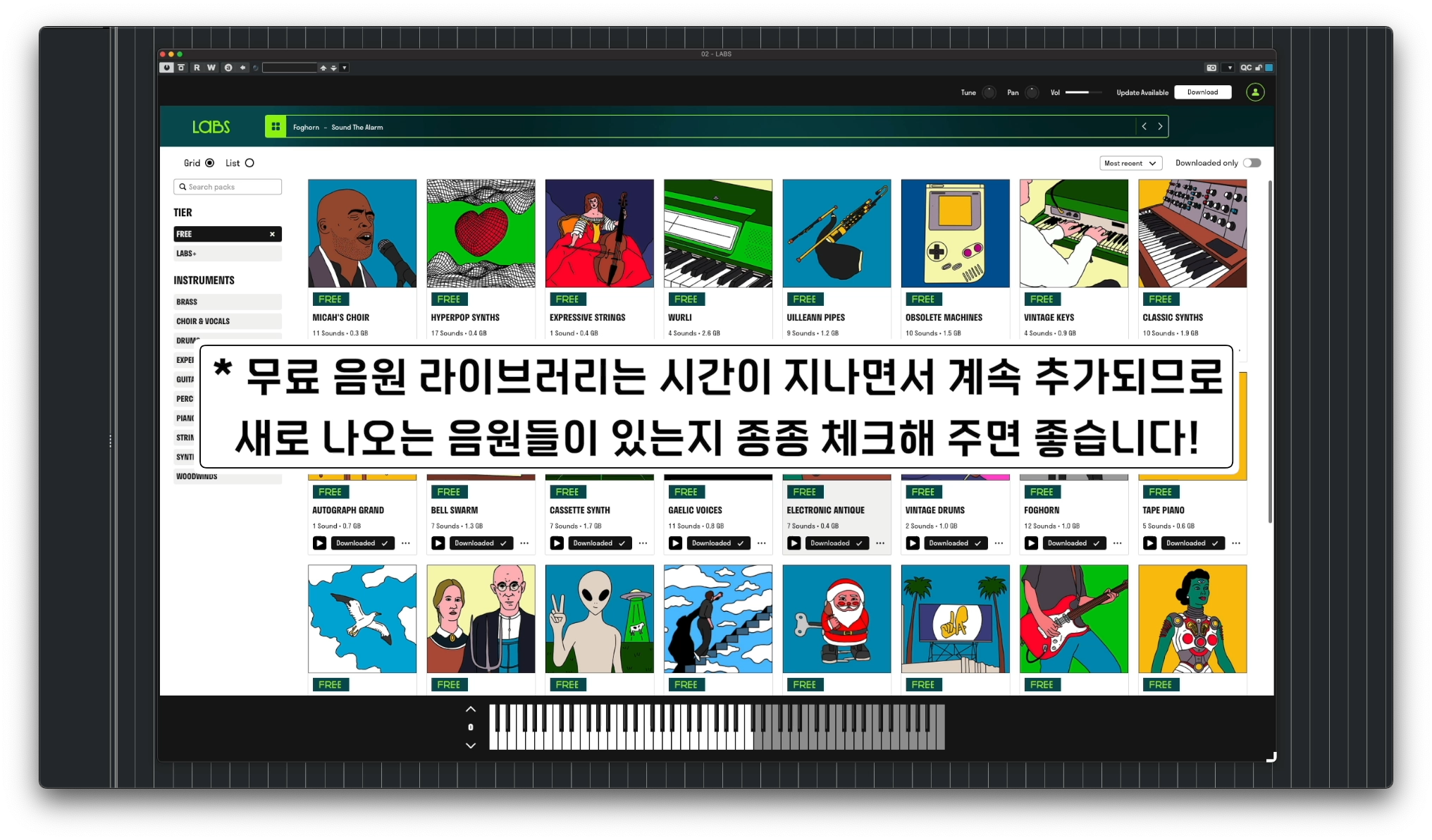Viewport: 1432px width, 840px height.
Task: Click the Downloaded button under Gaelic Voices
Action: click(717, 543)
